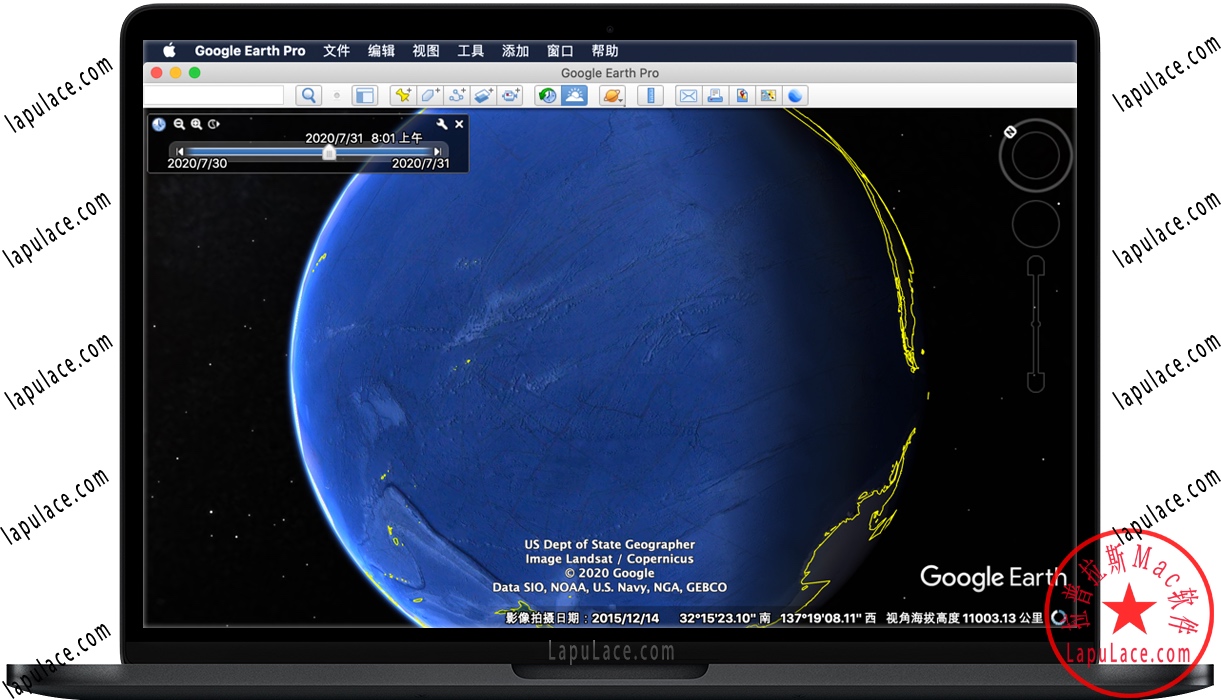The height and width of the screenshot is (700, 1221).
Task: Click the N north compass marker
Action: click(x=1010, y=131)
